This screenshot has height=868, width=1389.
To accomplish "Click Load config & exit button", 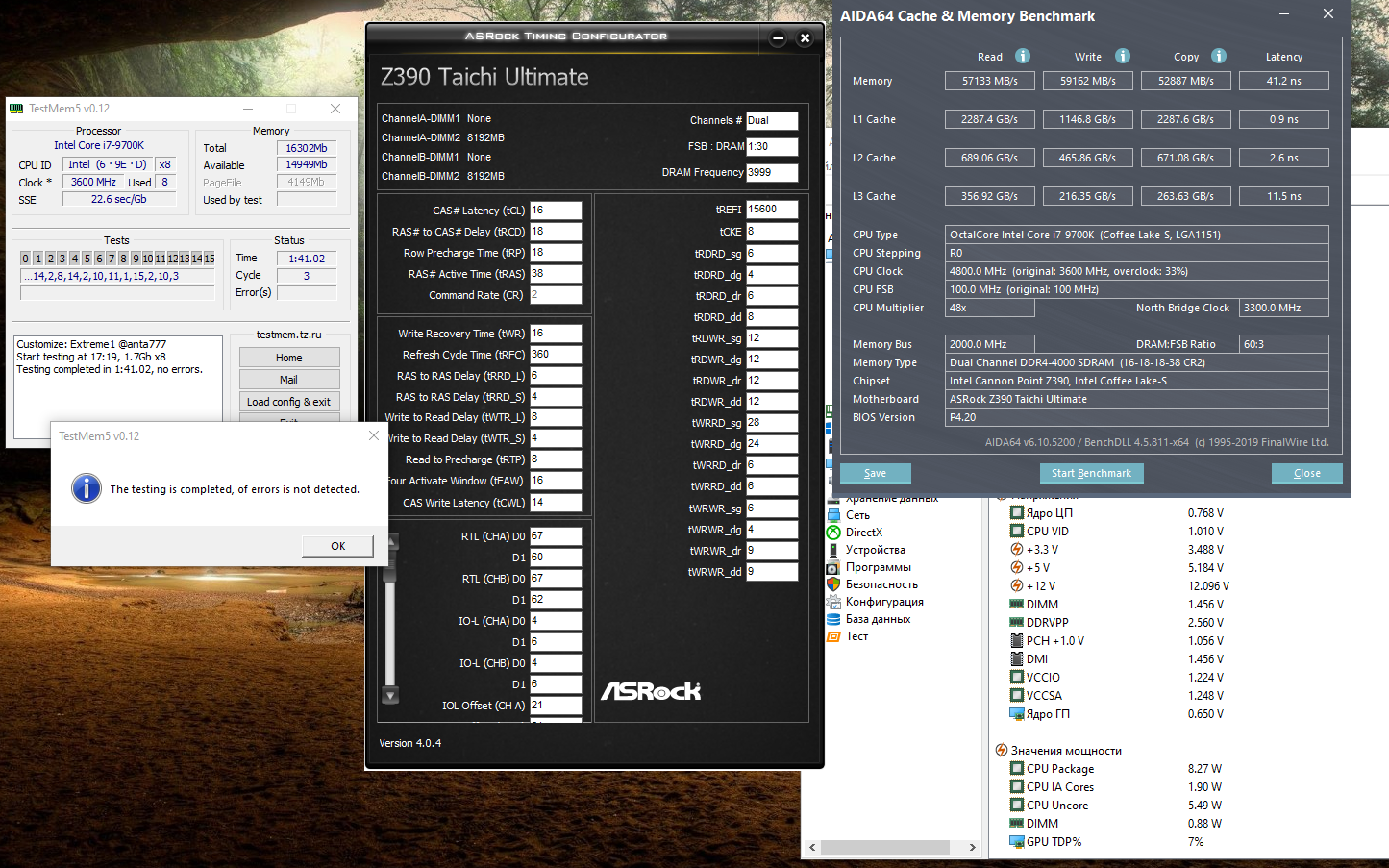I will tap(289, 402).
